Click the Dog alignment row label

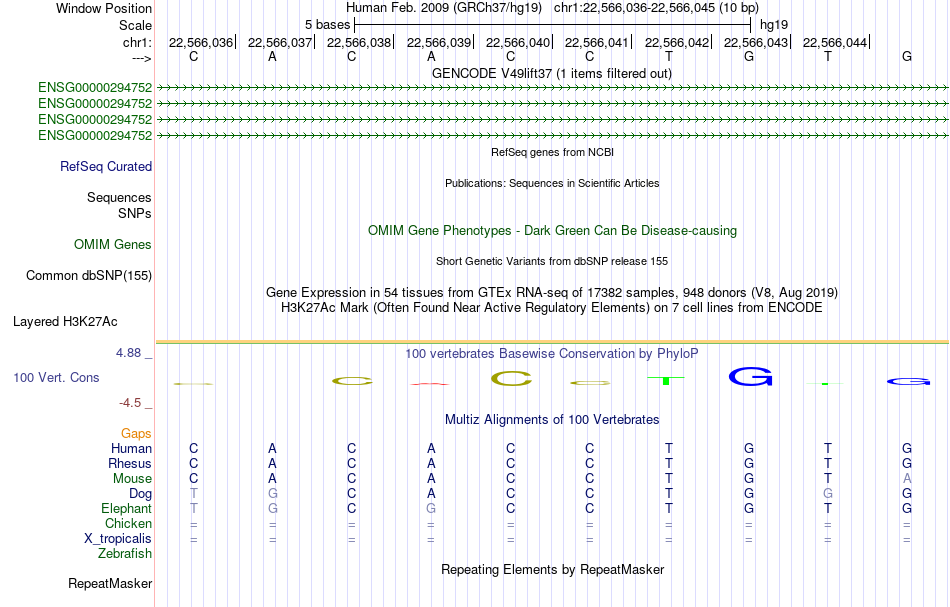(141, 494)
